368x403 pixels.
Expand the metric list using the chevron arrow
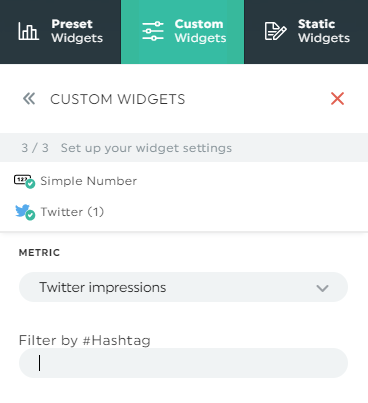(x=322, y=288)
